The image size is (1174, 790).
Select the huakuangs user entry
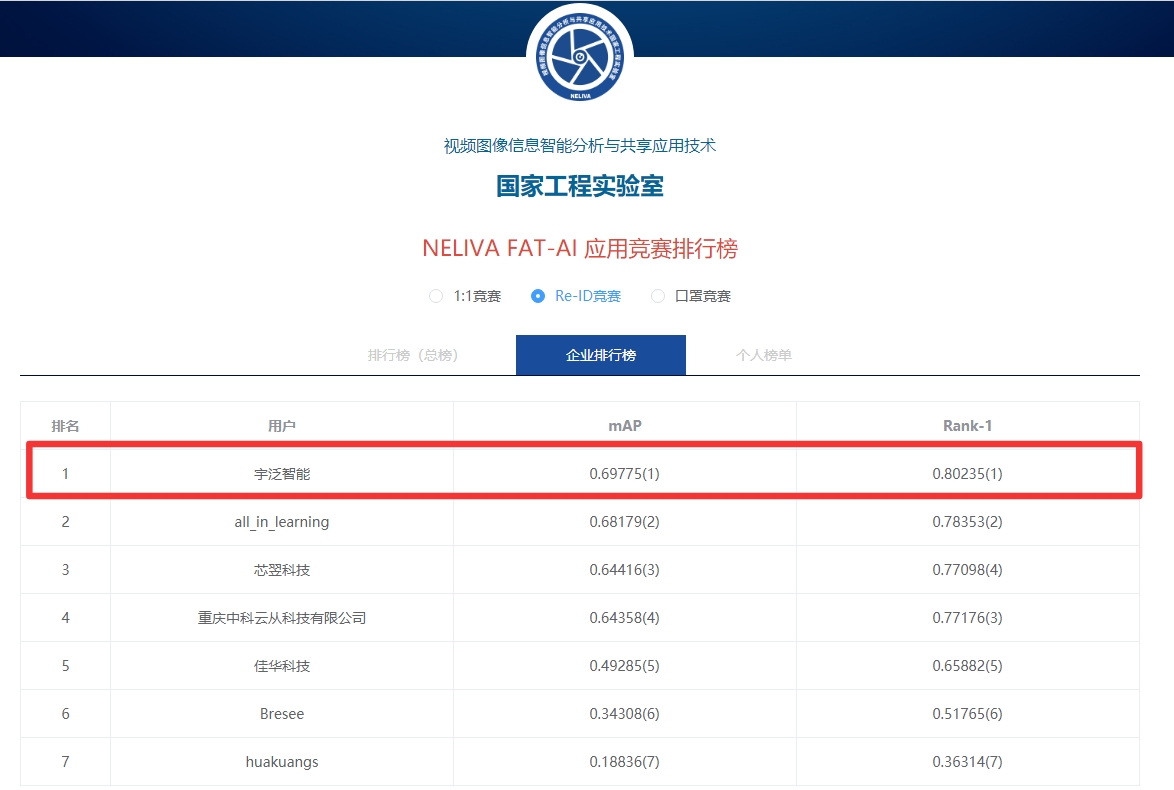coord(282,762)
